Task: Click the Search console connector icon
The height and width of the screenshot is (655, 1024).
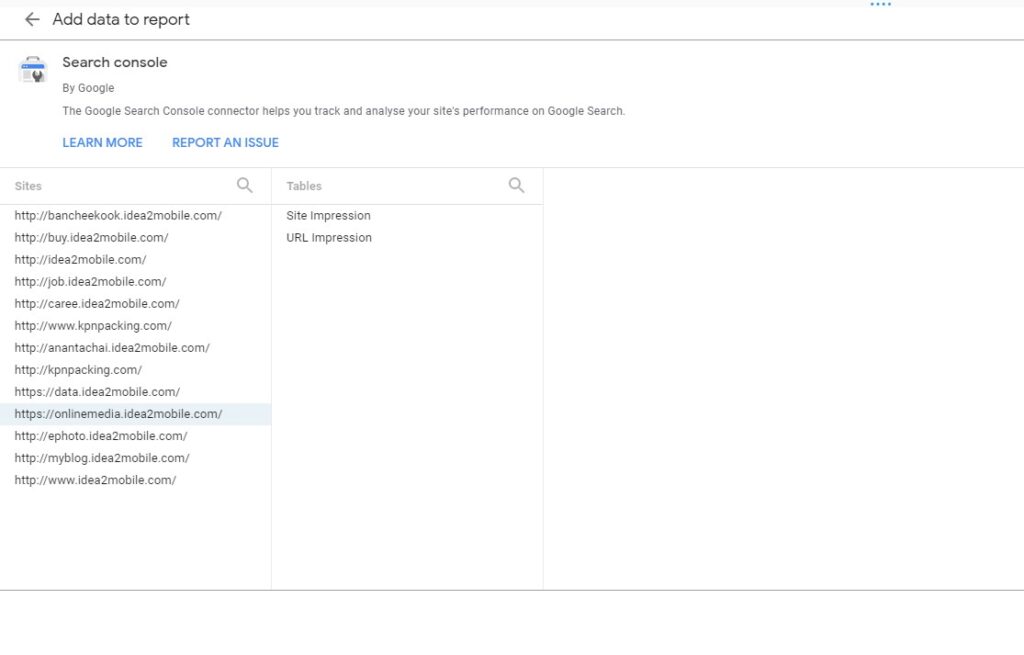Action: pyautogui.click(x=33, y=69)
